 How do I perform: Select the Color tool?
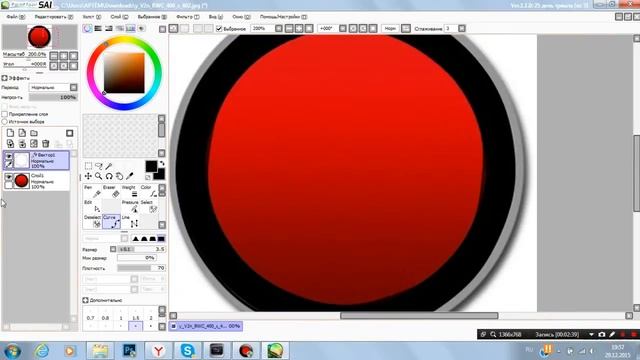(149, 191)
